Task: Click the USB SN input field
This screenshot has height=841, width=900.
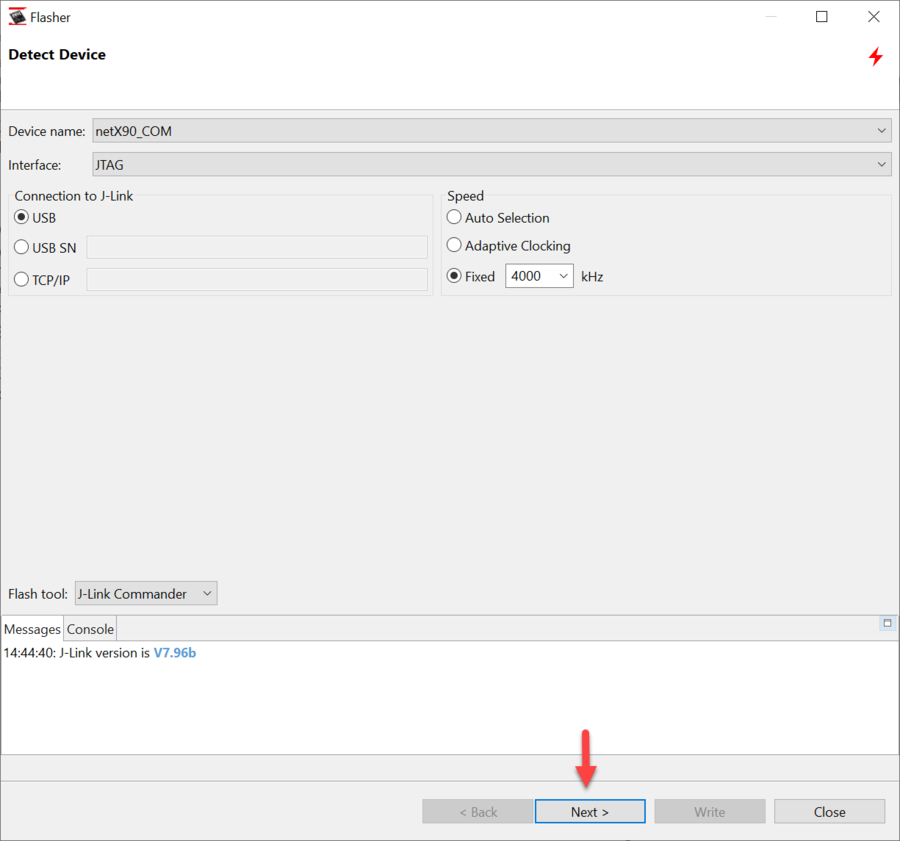Action: [257, 247]
